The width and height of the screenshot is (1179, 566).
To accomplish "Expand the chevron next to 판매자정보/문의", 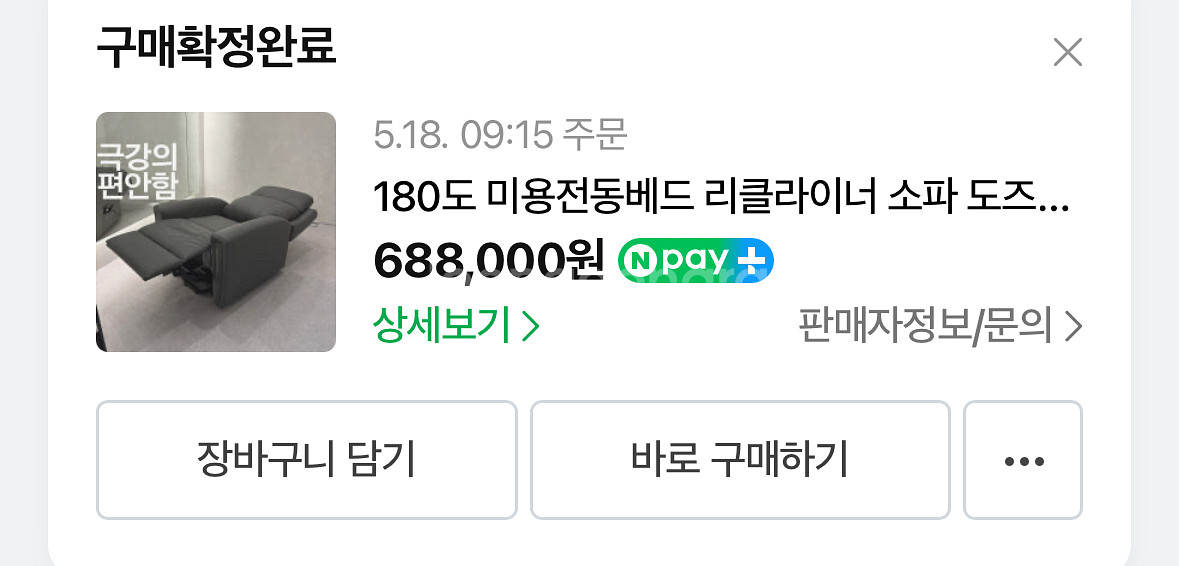I will point(1074,327).
